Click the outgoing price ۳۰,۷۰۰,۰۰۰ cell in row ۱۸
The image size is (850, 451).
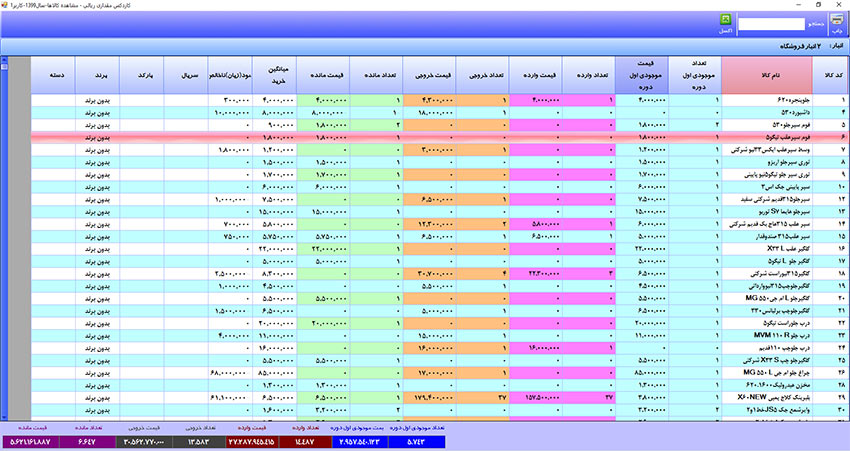(x=430, y=274)
